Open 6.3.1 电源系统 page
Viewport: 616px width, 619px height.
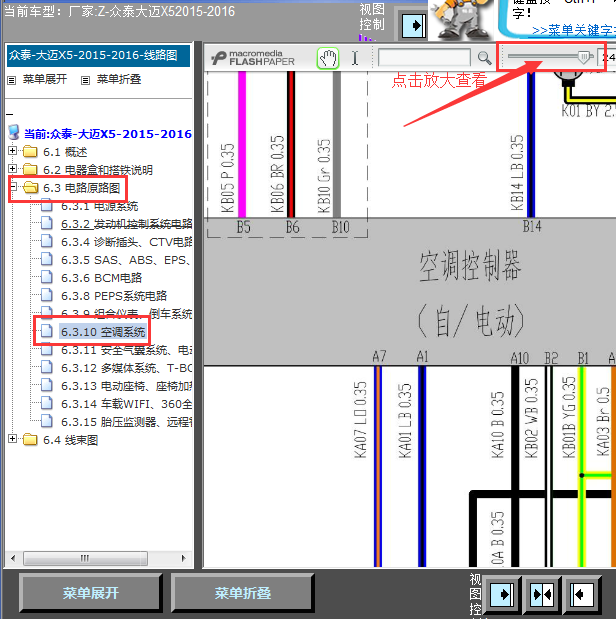click(x=100, y=206)
